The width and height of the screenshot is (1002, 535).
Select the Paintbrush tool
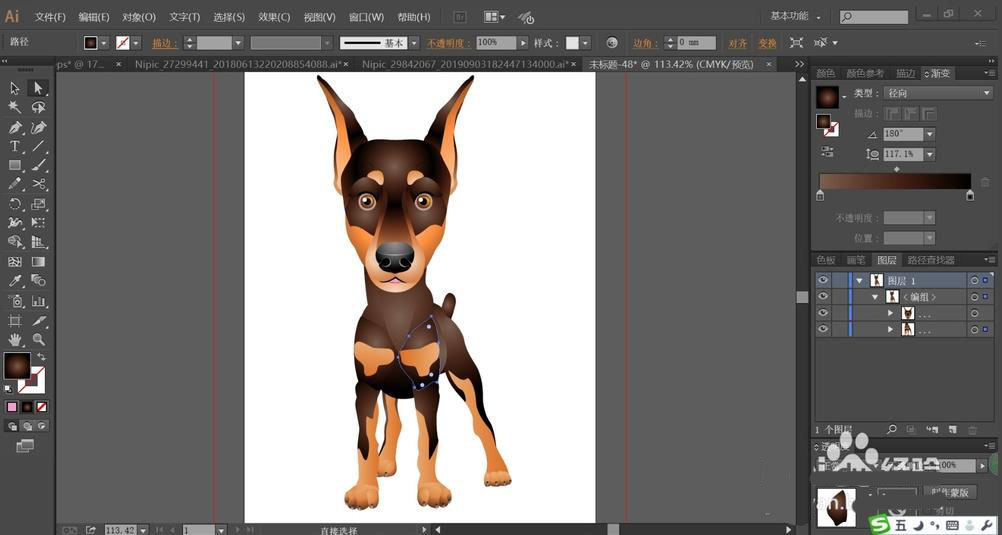[38, 166]
